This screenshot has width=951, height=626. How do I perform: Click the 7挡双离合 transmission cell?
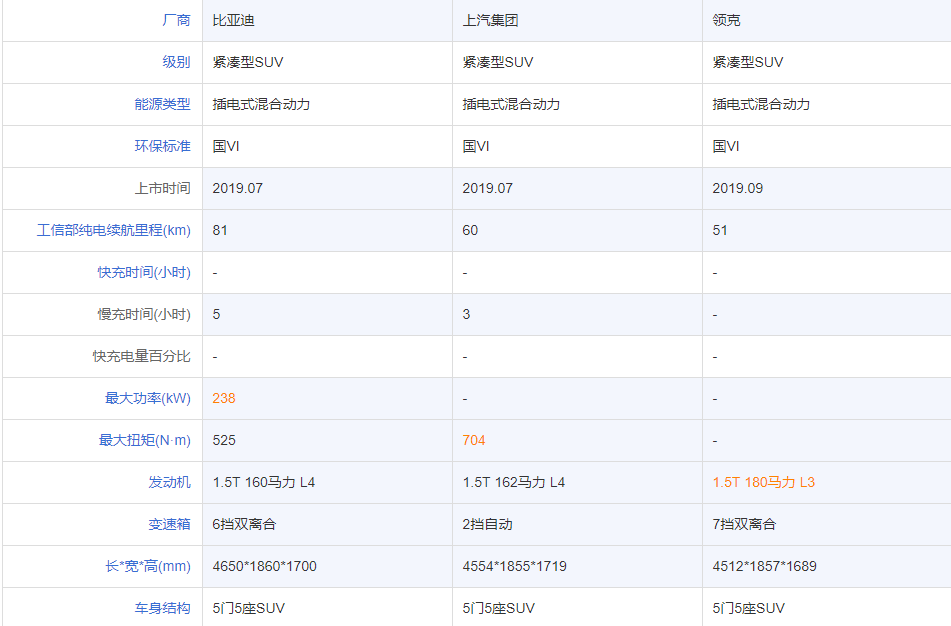pyautogui.click(x=827, y=524)
